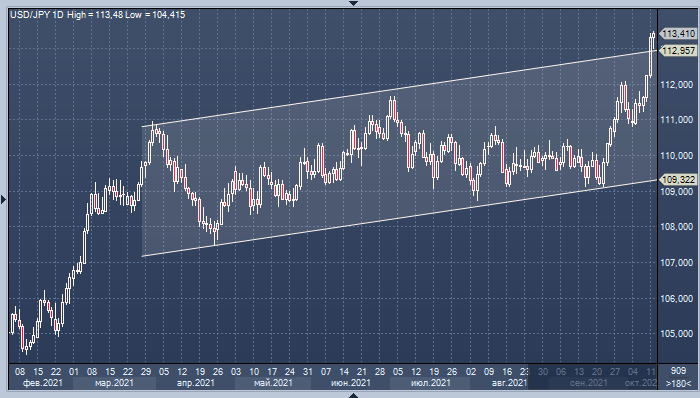Click the >180< zoom indicator
This screenshot has width=700, height=398.
point(678,383)
